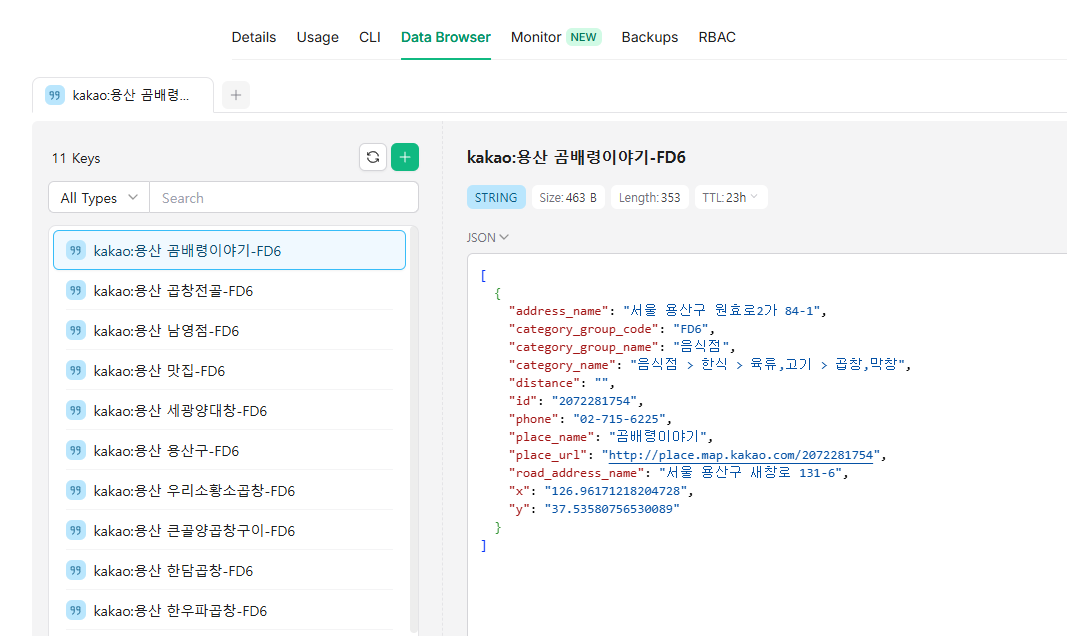Select key kakao:용산 용산구-FD6
The width and height of the screenshot is (1067, 636).
click(229, 450)
